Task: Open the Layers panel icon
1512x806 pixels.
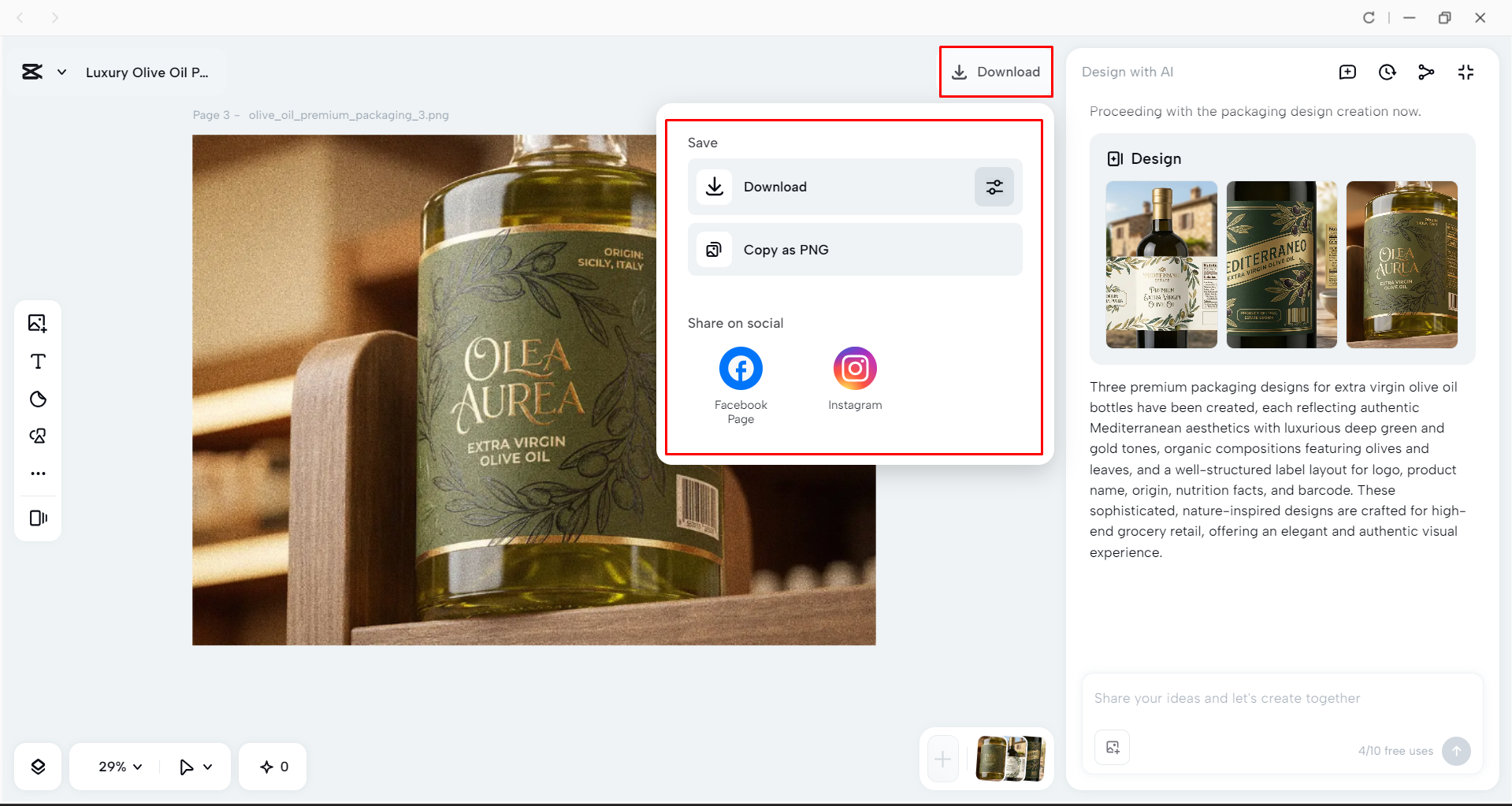Action: [x=38, y=767]
